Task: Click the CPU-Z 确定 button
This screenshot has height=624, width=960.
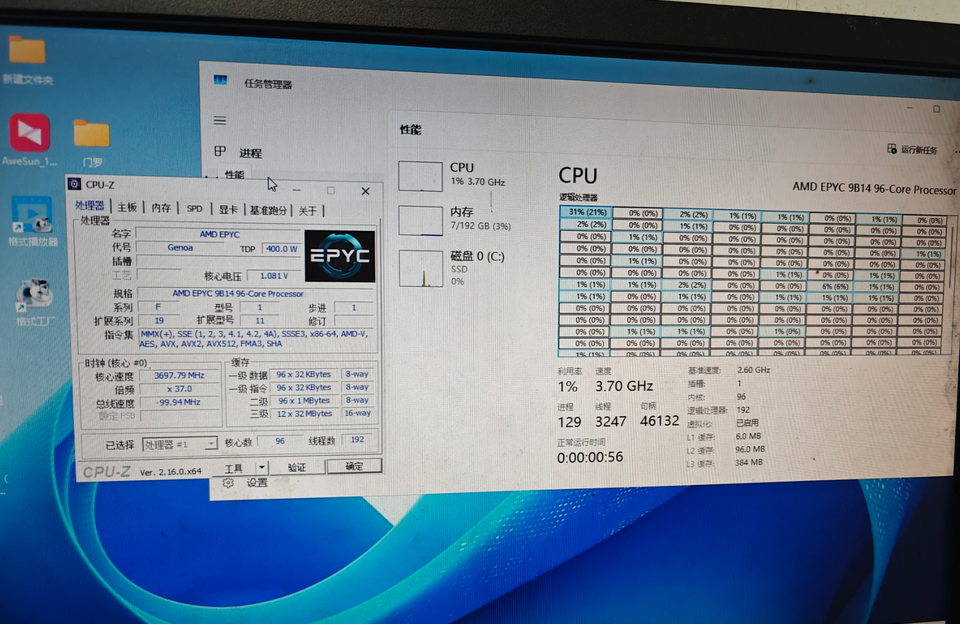Action: tap(354, 466)
